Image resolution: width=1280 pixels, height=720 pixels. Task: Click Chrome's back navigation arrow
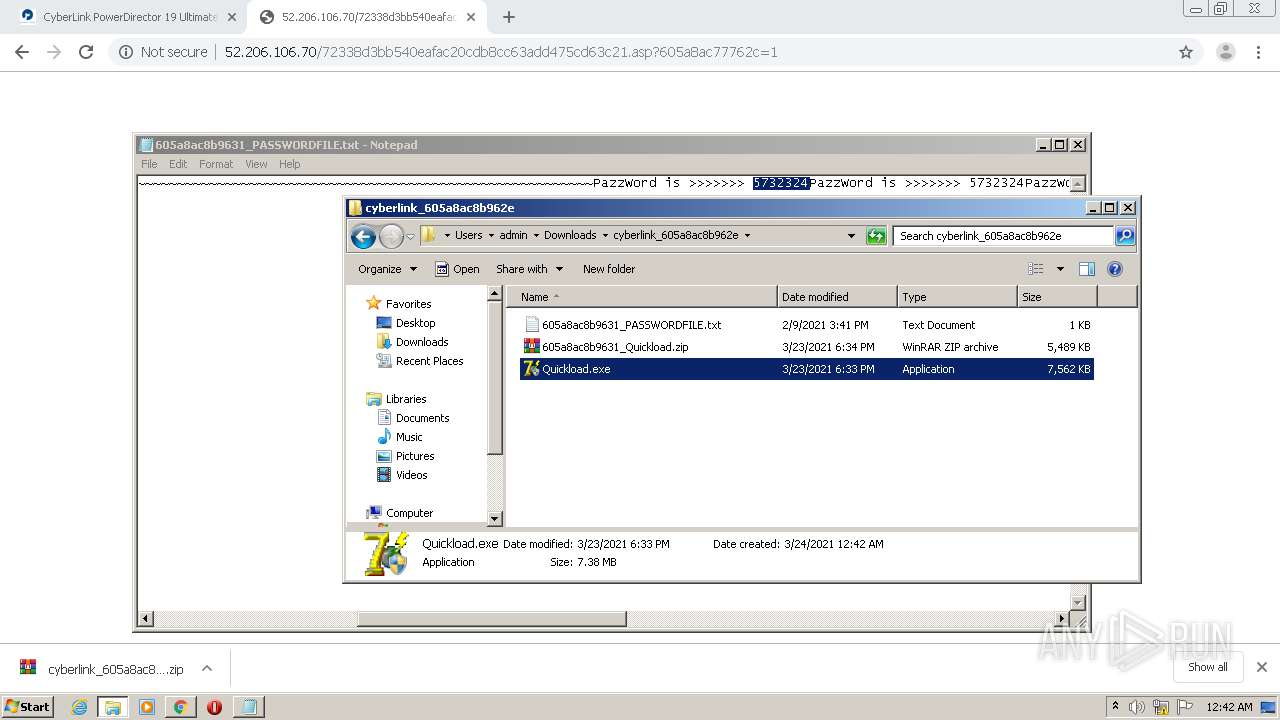point(22,52)
